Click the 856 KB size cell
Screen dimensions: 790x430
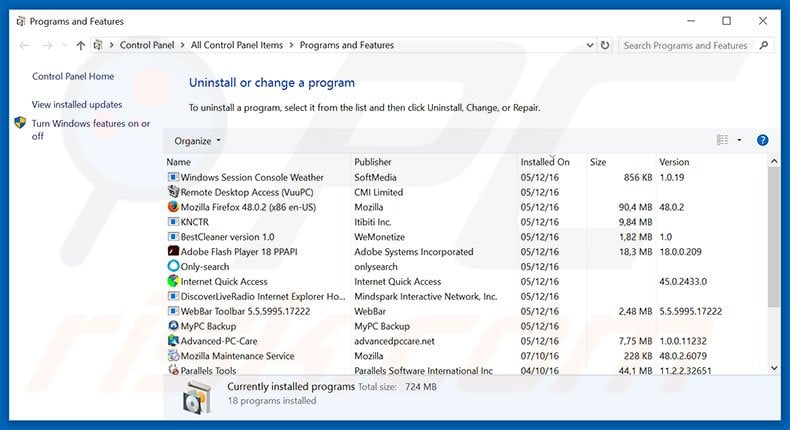pyautogui.click(x=638, y=177)
